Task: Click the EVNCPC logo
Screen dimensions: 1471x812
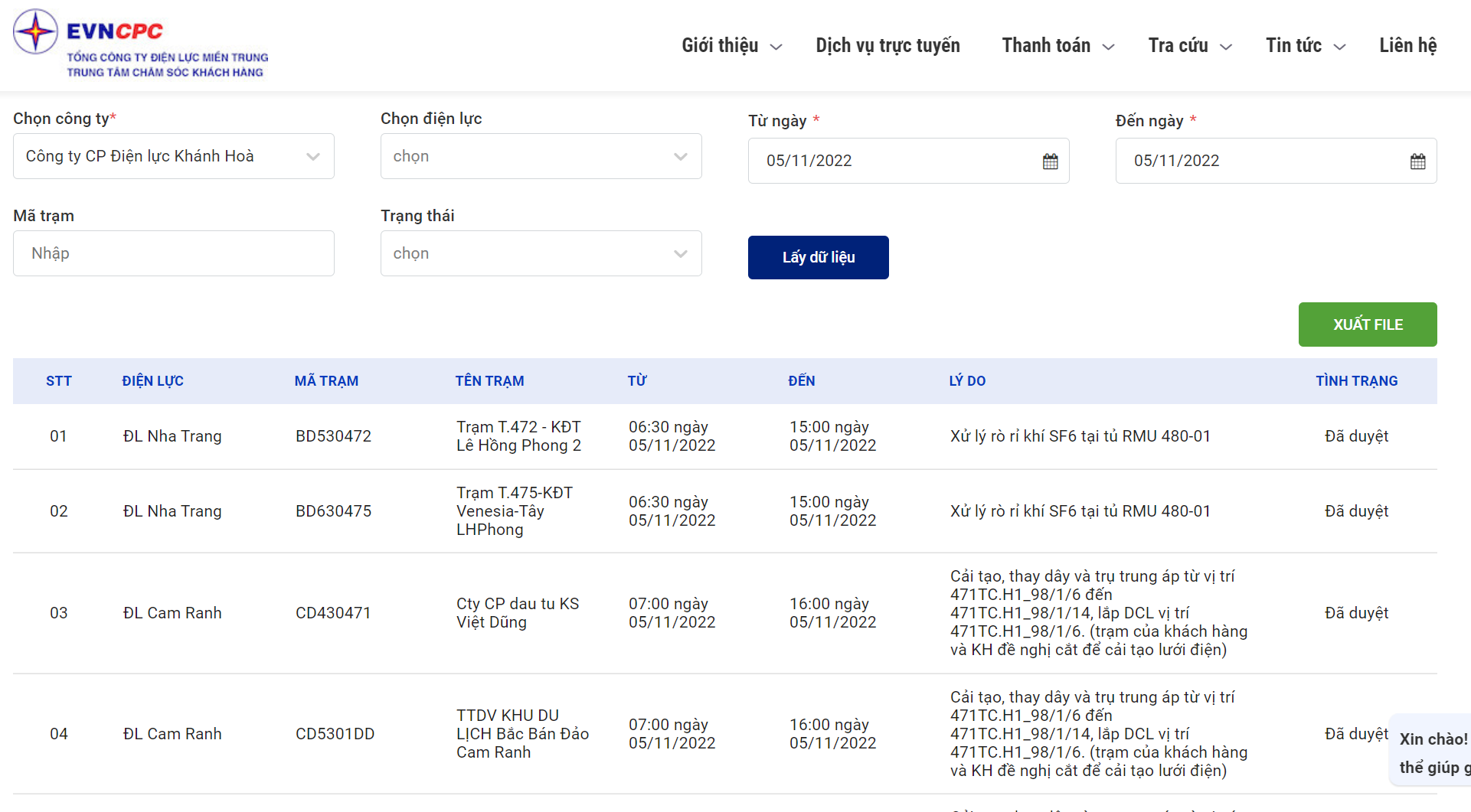Action: click(141, 44)
